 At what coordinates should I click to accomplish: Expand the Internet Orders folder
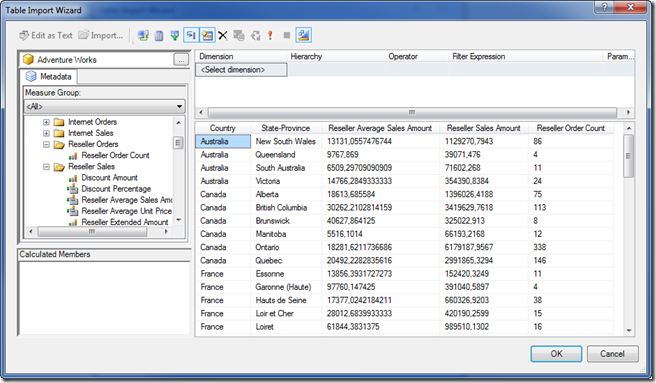tap(46, 122)
